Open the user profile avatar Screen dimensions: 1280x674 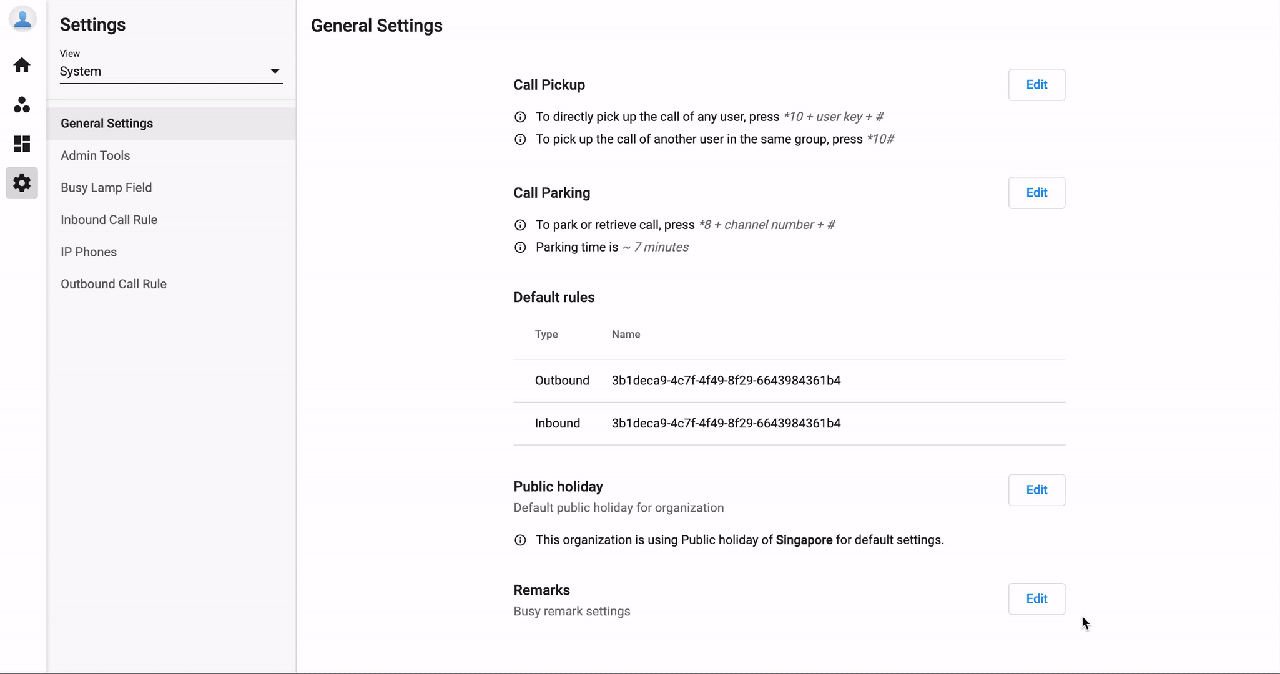point(22,19)
